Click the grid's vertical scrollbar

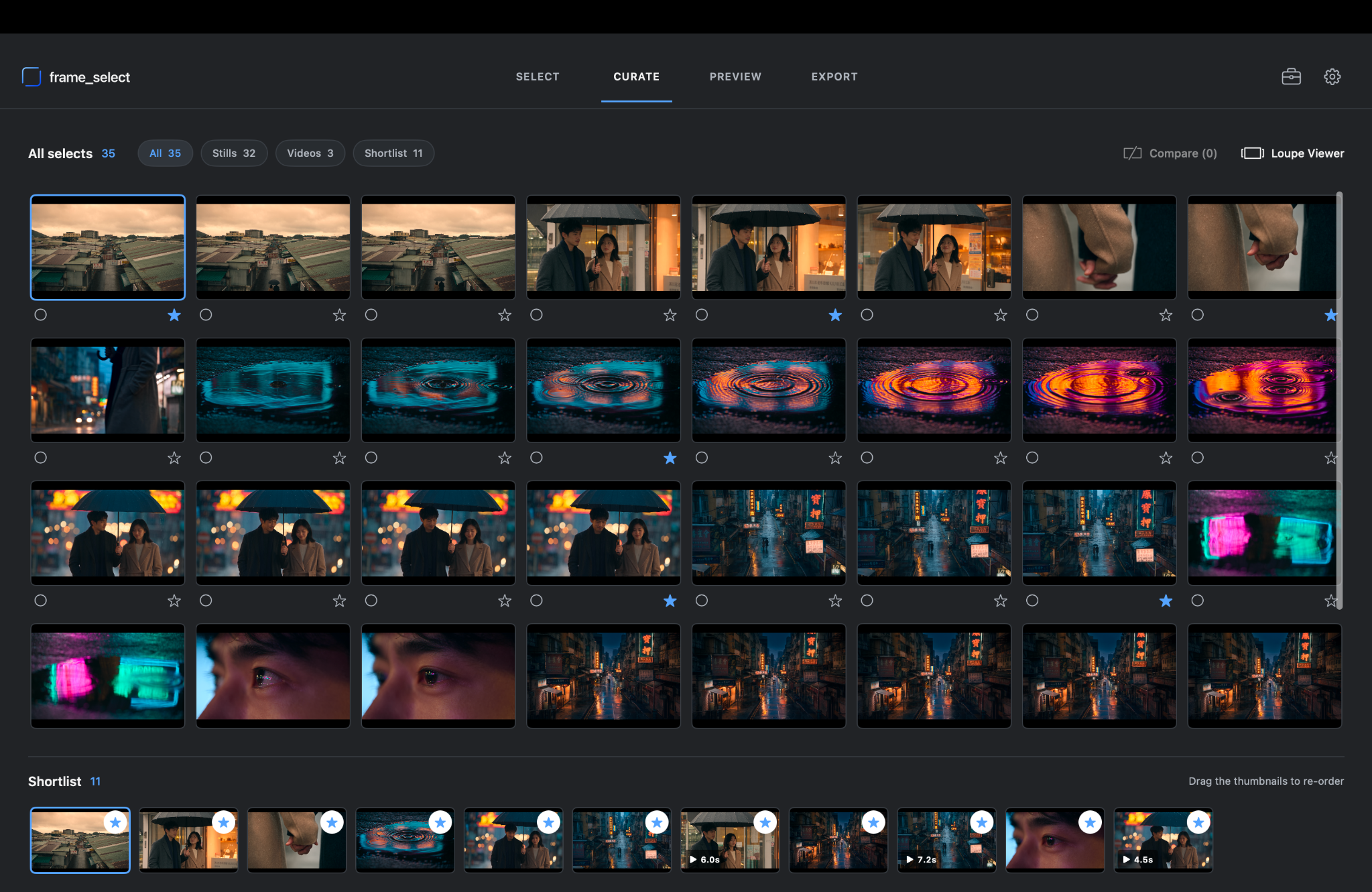click(1339, 399)
